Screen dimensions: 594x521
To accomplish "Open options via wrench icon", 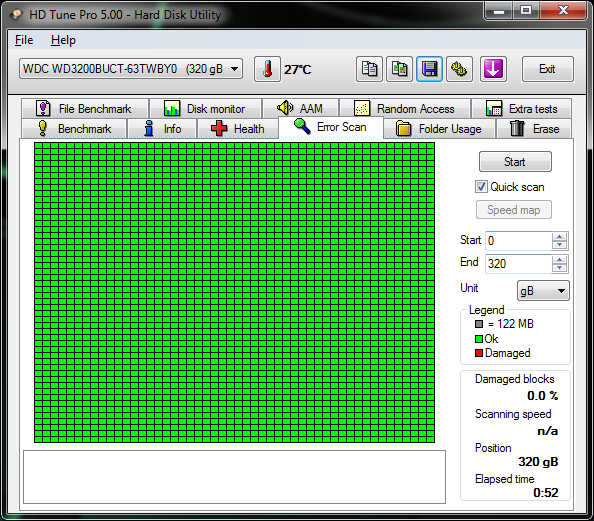I will pos(459,69).
